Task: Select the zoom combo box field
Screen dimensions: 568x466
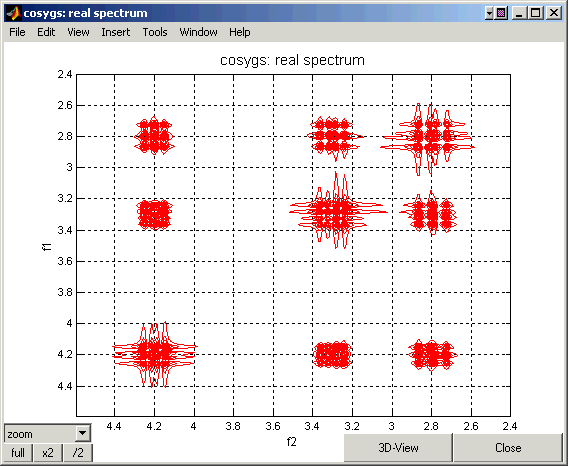Action: pyautogui.click(x=47, y=433)
